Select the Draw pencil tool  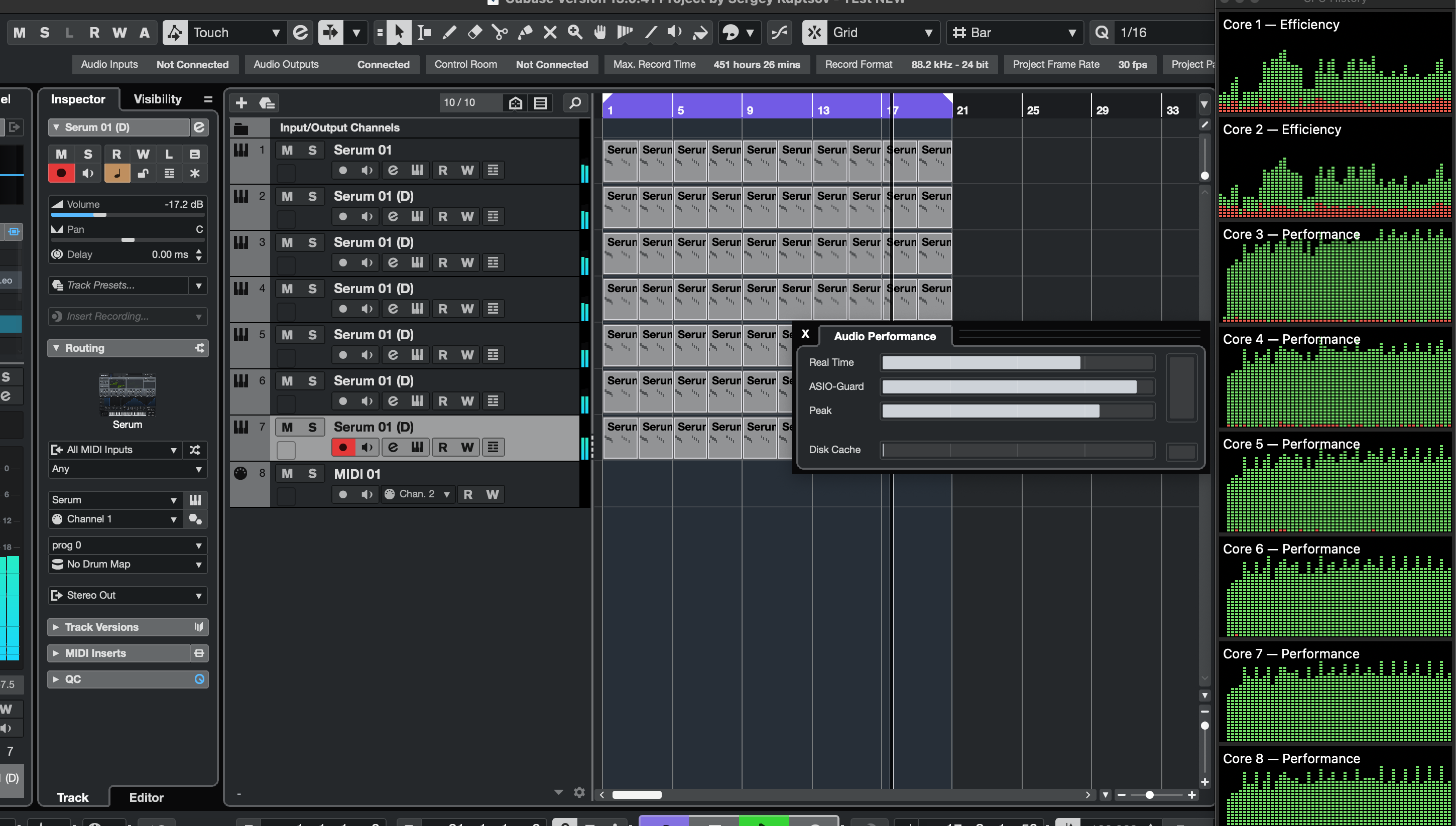pyautogui.click(x=449, y=32)
